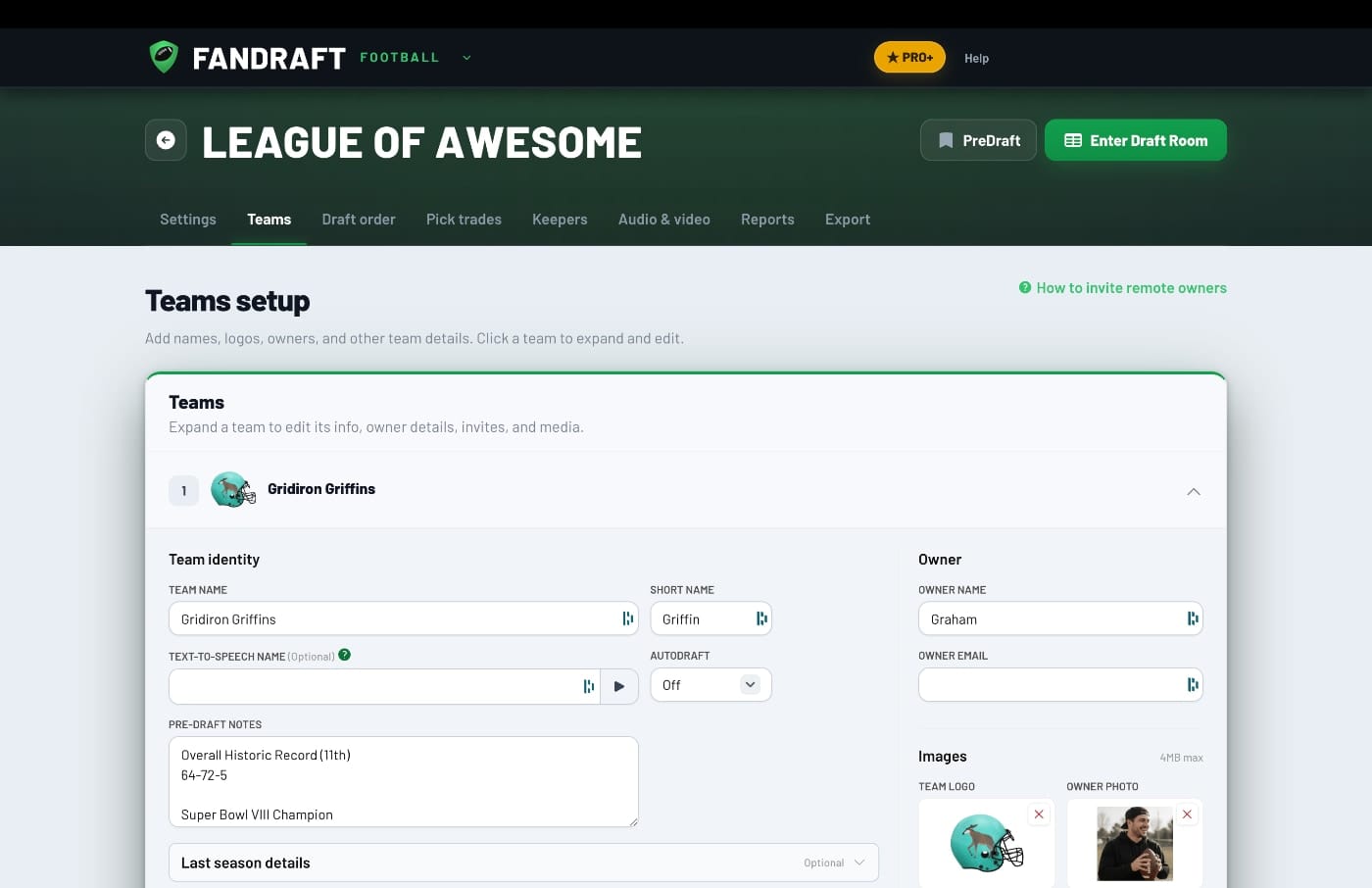1372x888 pixels.
Task: Click the Short Name field containing Griffin
Action: 710,618
